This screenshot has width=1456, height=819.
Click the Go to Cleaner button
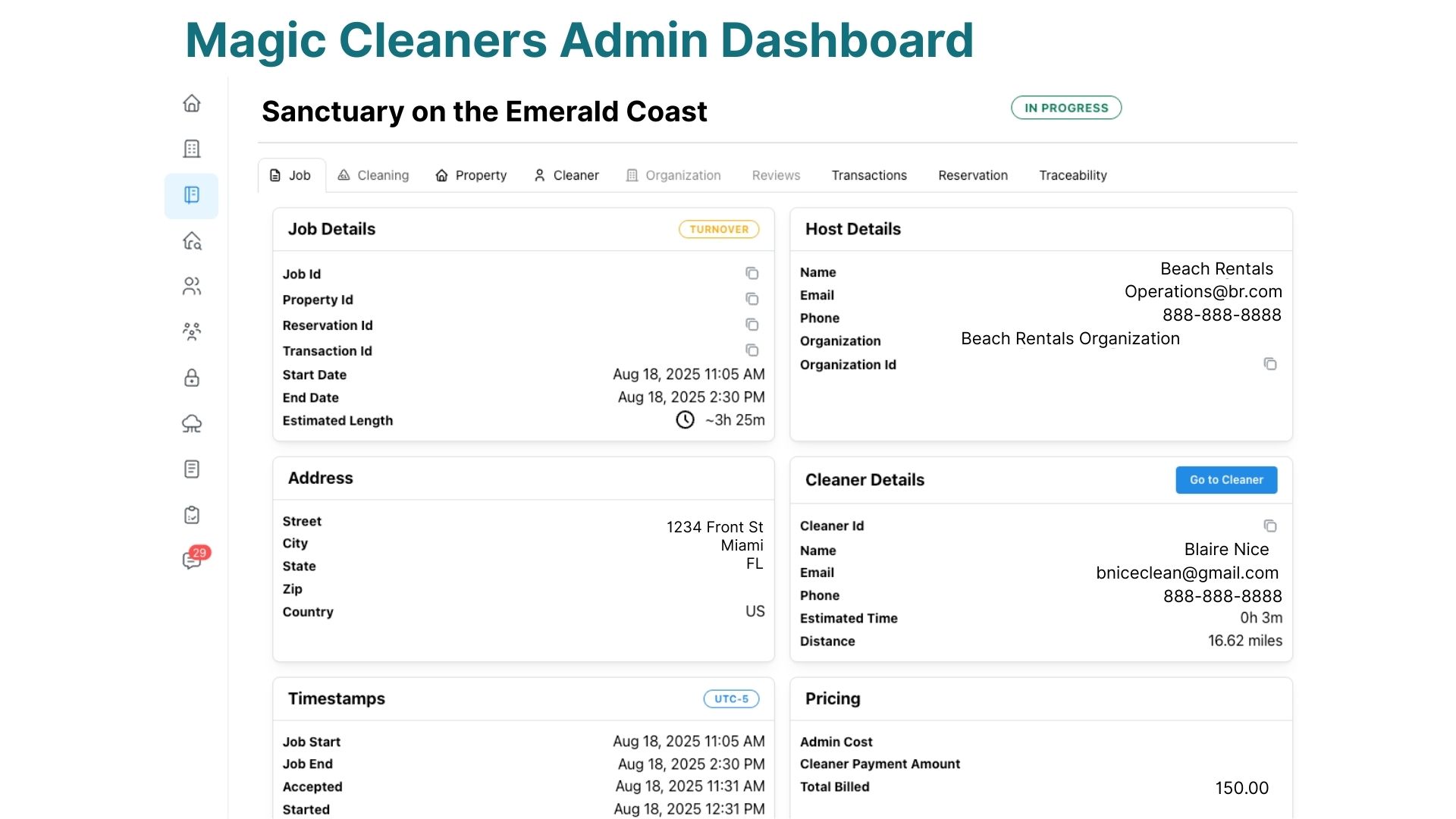pos(1225,480)
